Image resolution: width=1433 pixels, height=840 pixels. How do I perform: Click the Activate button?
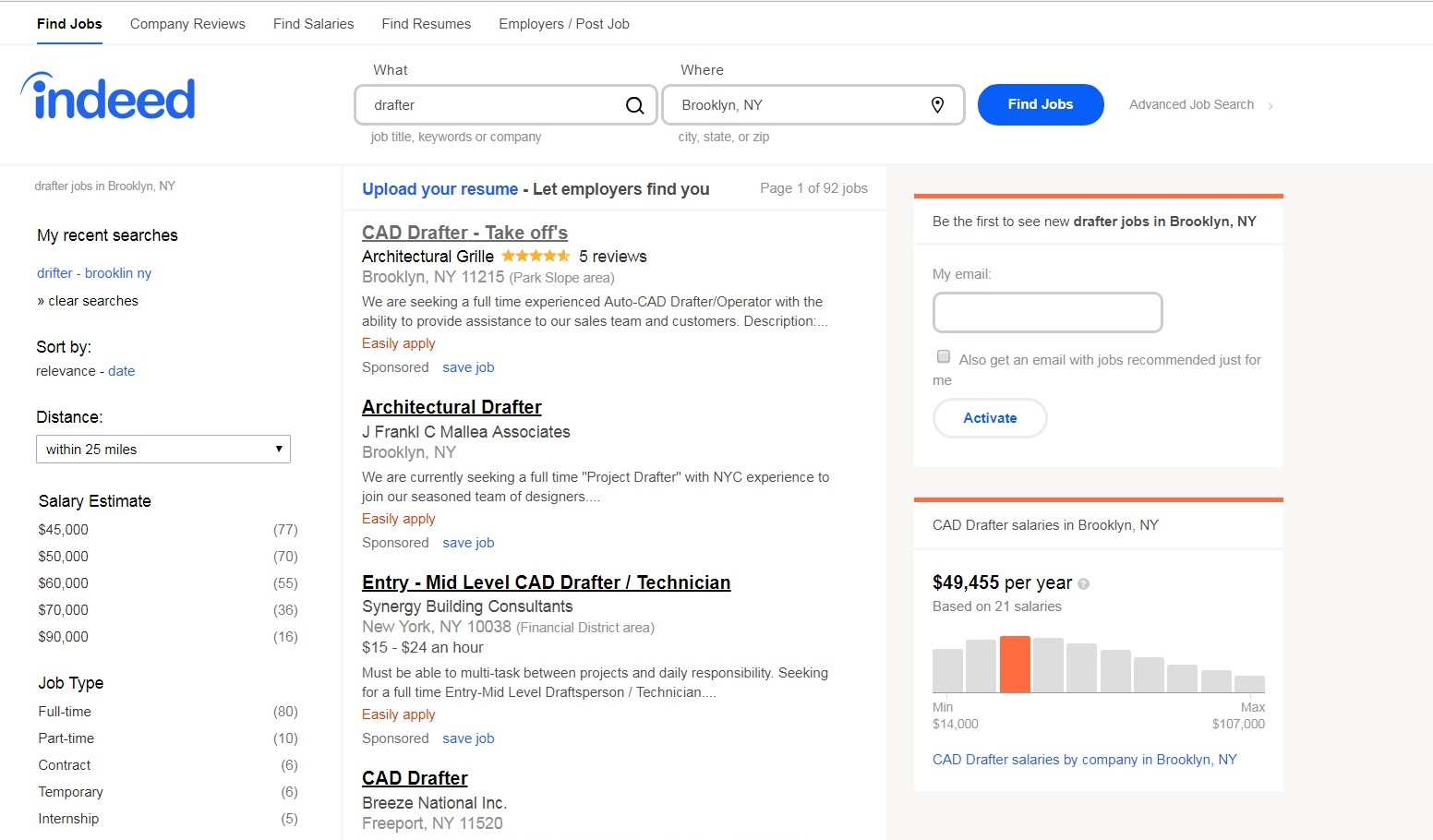pyautogui.click(x=990, y=418)
